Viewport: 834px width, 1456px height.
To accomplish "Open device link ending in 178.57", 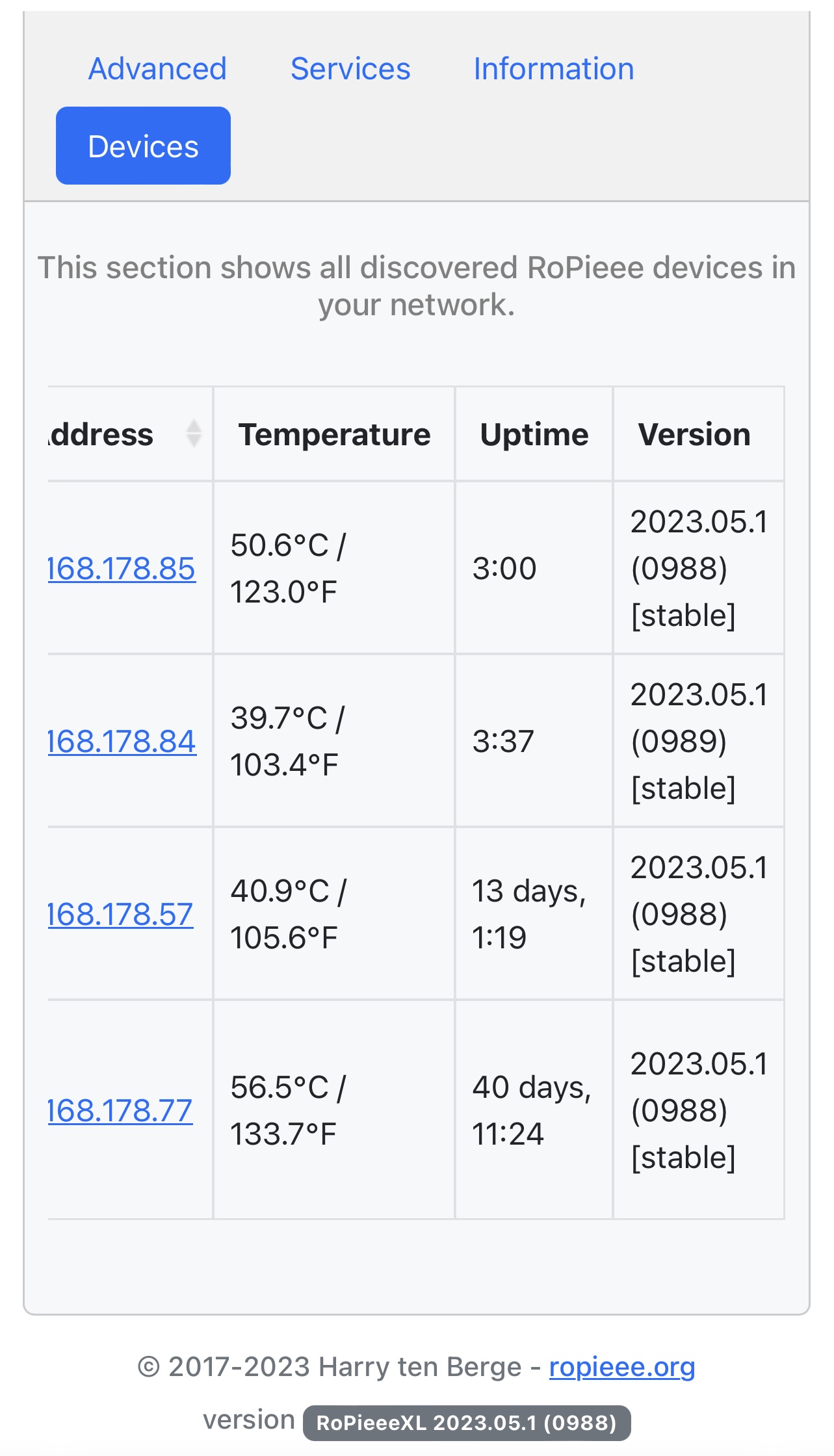I will pos(121,915).
